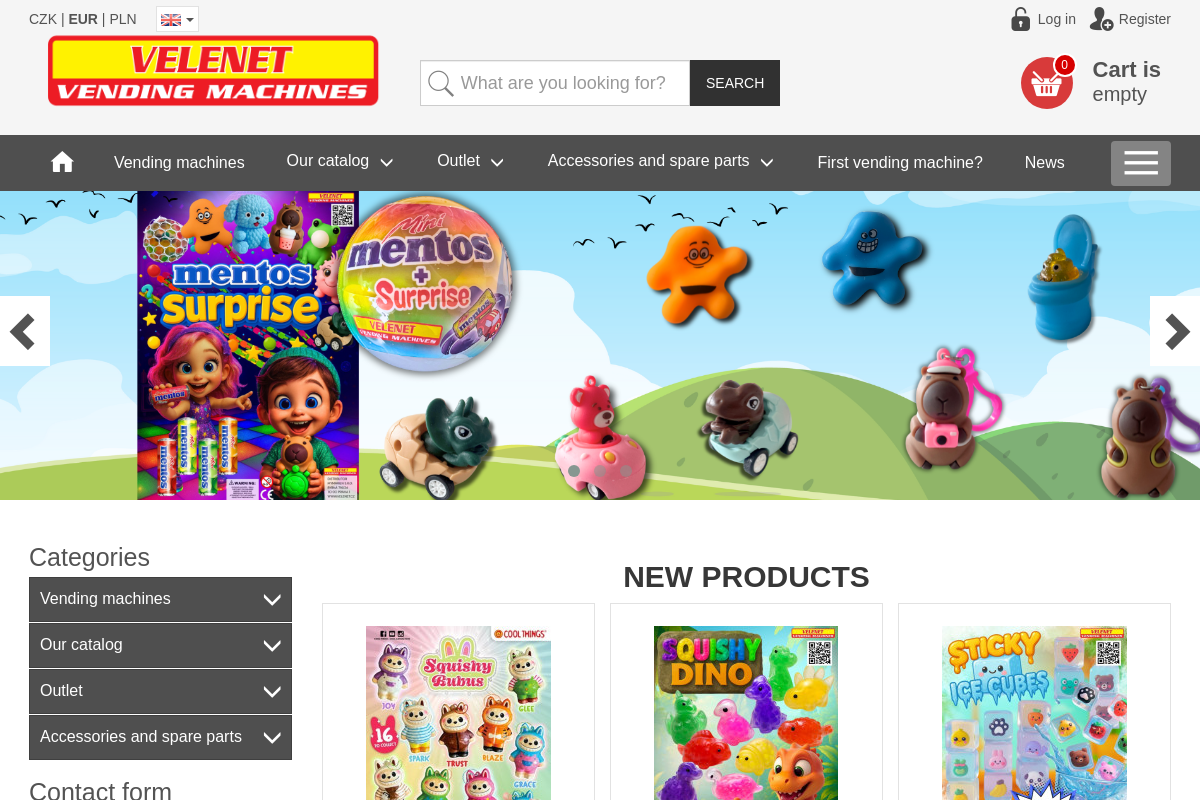Switch currency to CZK

(43, 19)
